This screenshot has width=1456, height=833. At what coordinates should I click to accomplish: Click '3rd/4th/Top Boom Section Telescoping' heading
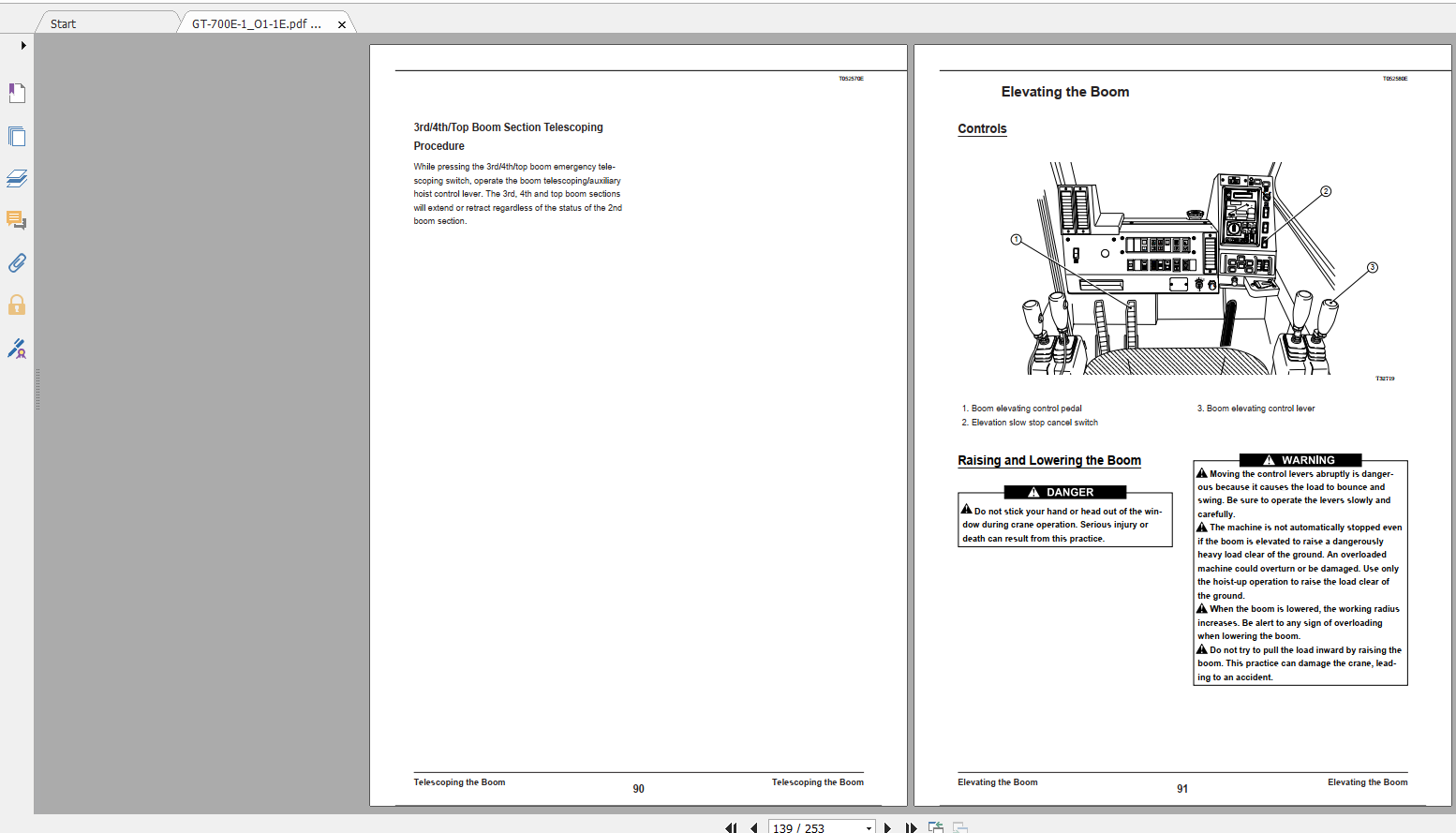click(509, 127)
